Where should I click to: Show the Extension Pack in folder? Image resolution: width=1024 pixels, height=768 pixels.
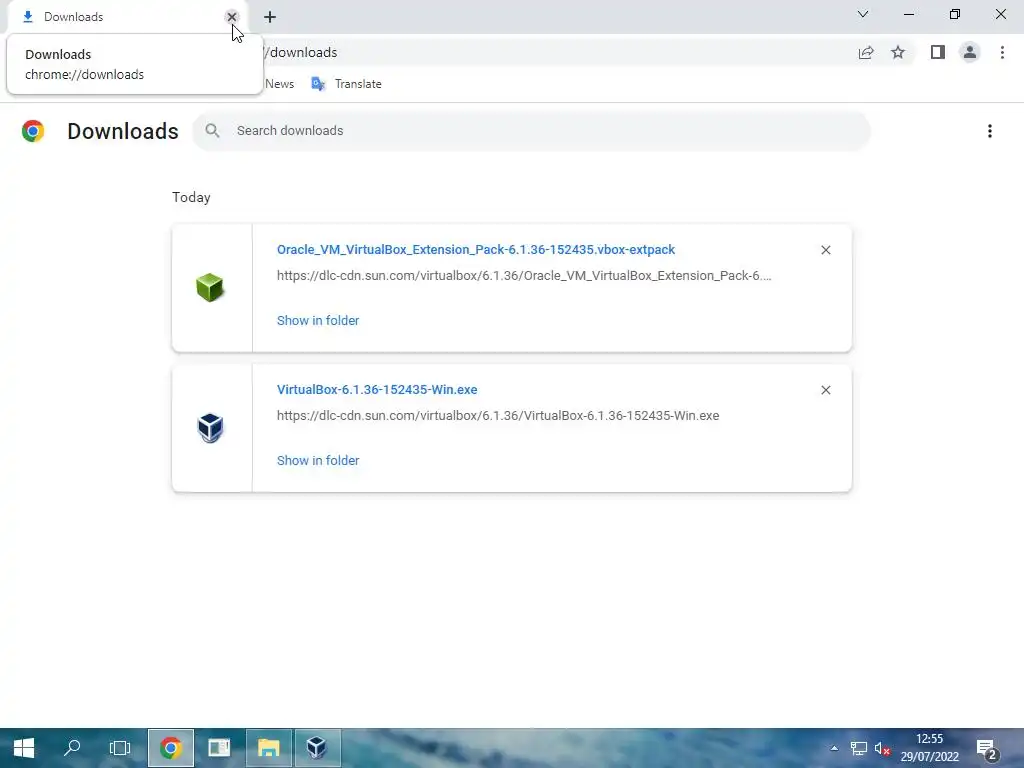pos(318,321)
